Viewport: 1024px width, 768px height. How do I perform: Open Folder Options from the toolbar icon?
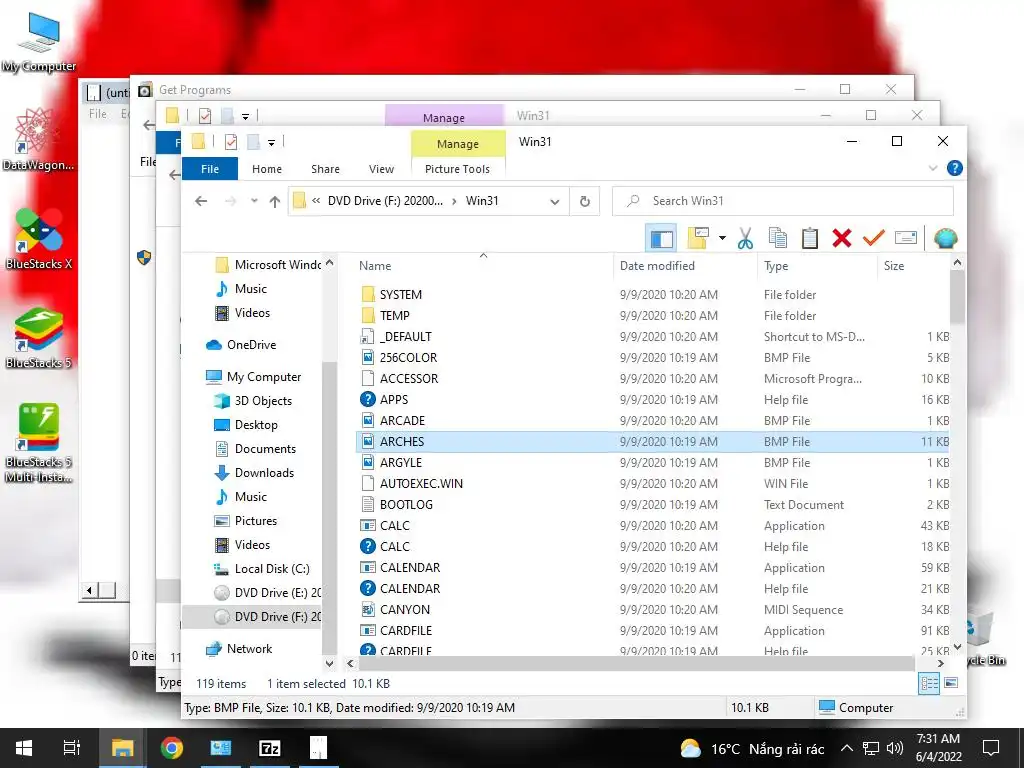pyautogui.click(x=697, y=238)
